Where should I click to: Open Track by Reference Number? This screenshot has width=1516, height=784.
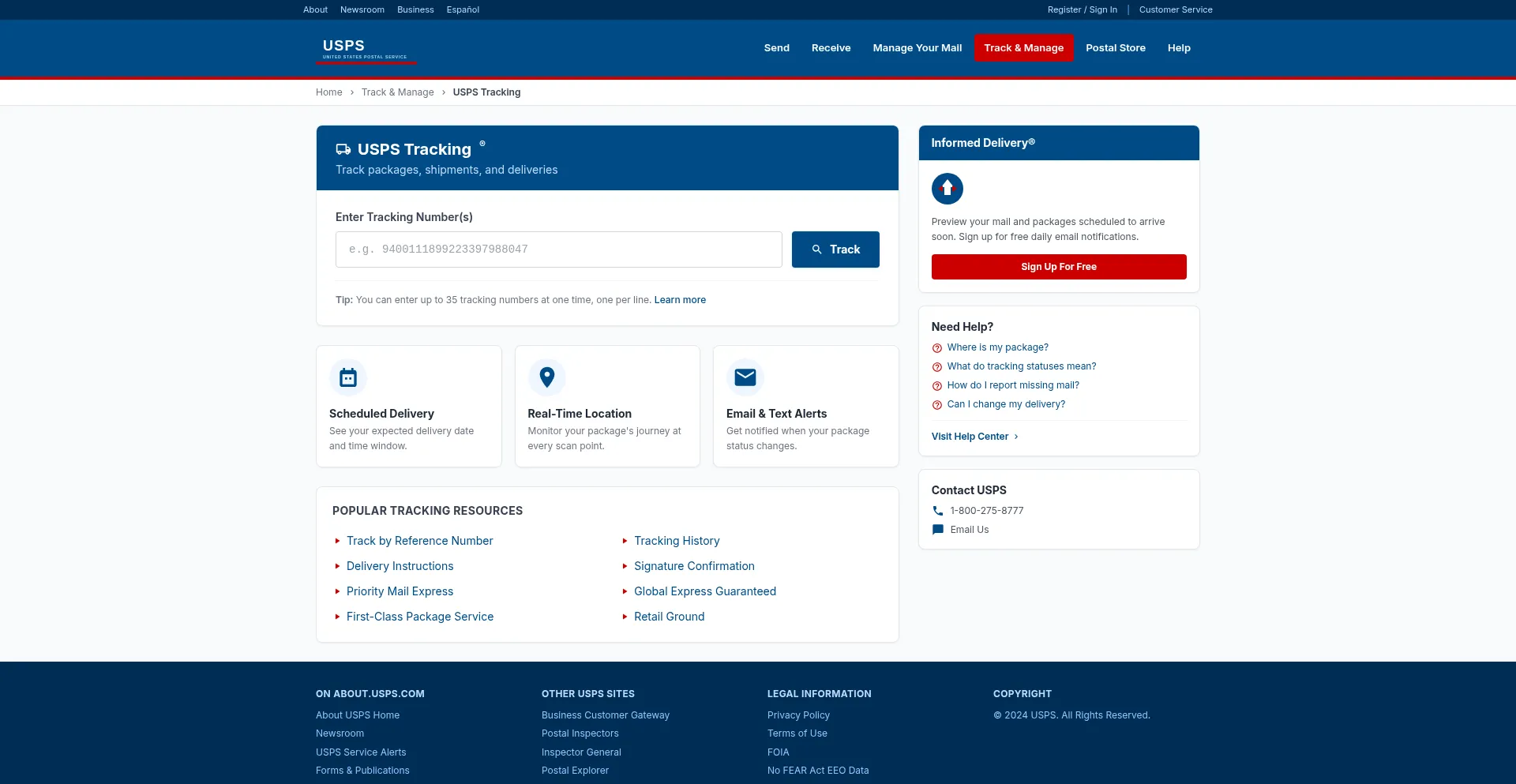point(420,541)
